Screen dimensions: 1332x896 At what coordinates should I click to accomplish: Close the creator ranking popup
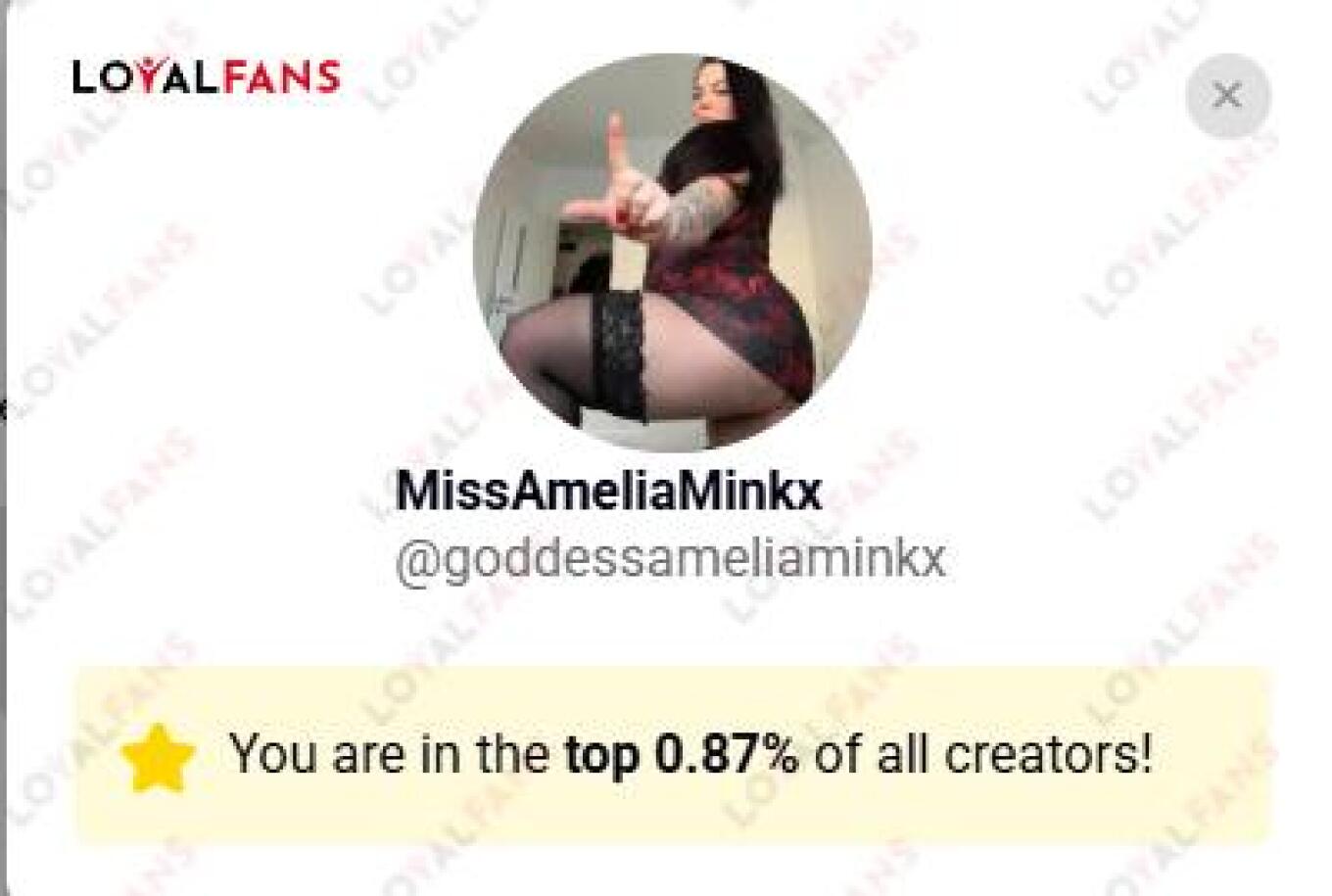[x=1227, y=96]
